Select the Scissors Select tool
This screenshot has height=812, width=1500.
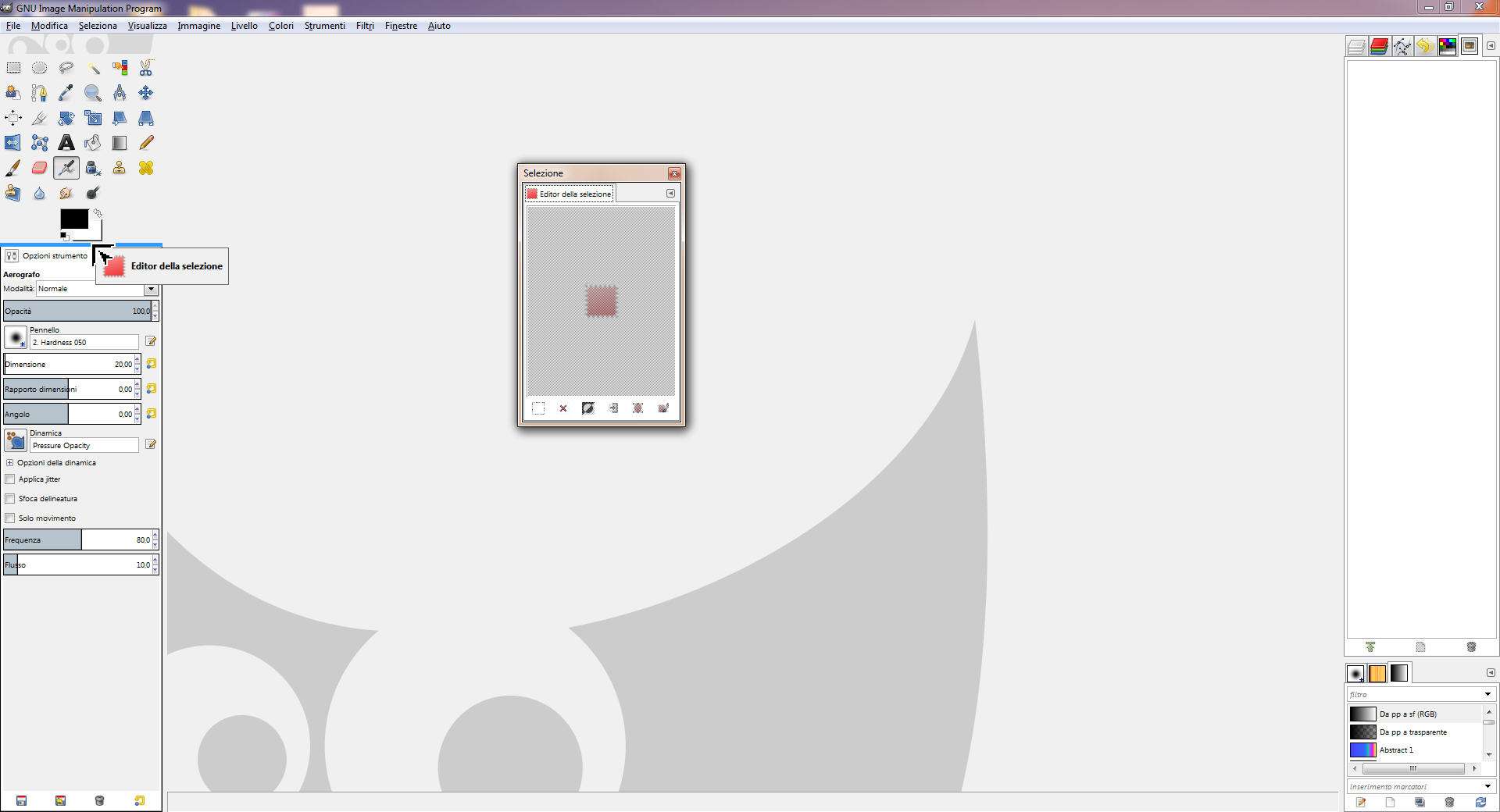point(146,68)
